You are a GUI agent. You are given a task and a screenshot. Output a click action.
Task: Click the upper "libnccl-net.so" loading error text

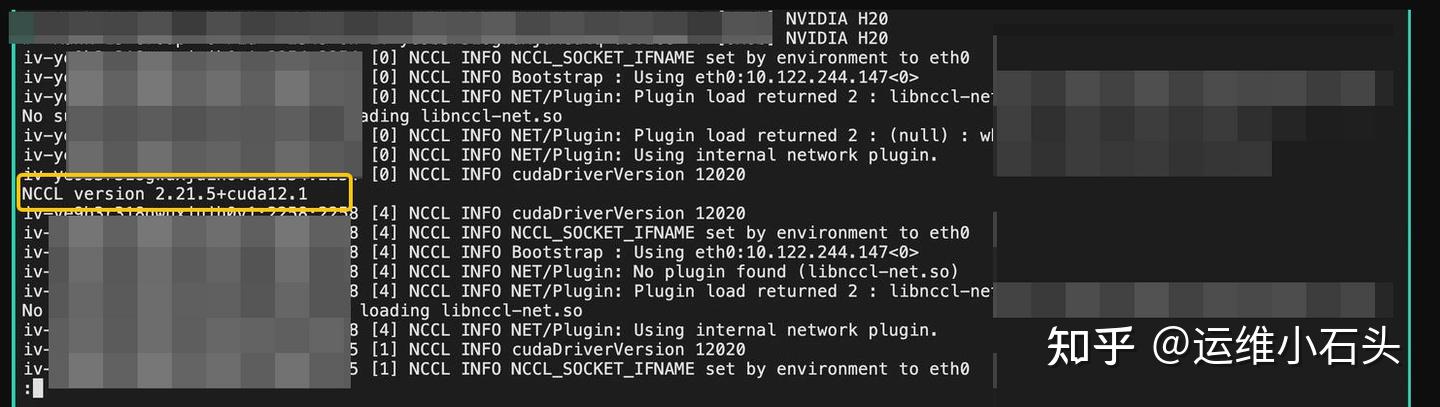(x=462, y=116)
